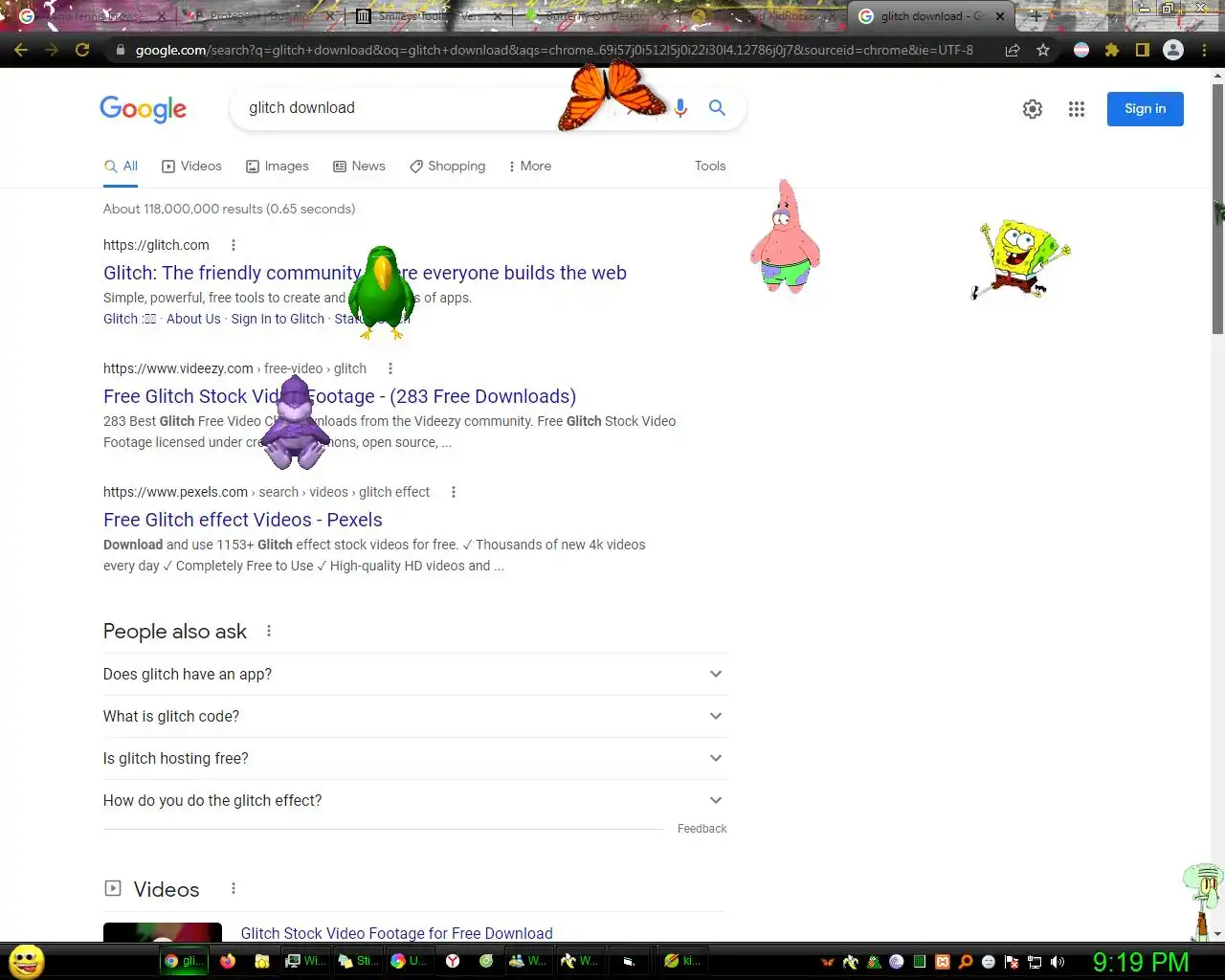Click the green parrot desktop pet
This screenshot has height=980, width=1225.
tap(381, 292)
